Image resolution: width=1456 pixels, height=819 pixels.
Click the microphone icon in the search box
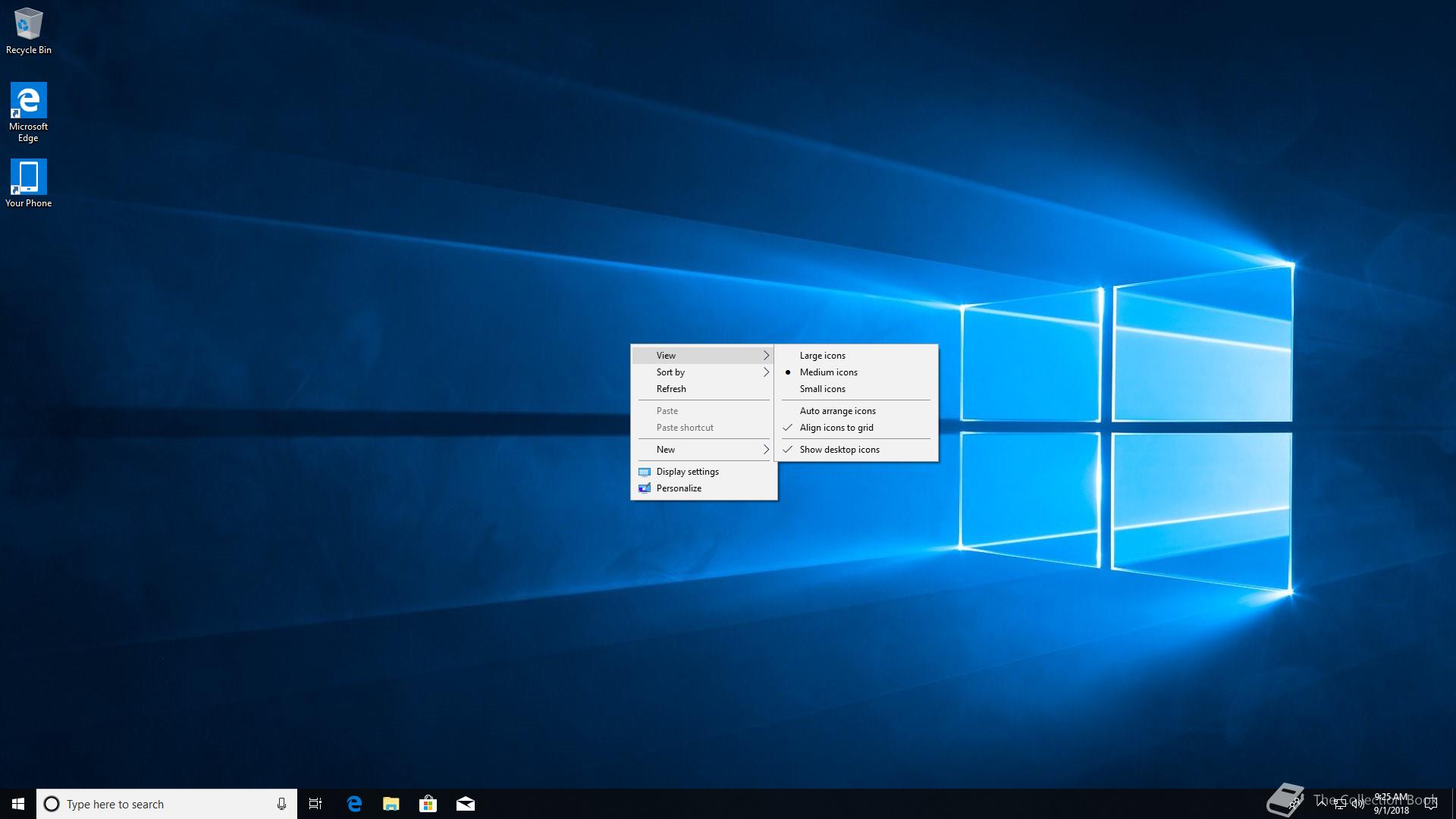[281, 804]
